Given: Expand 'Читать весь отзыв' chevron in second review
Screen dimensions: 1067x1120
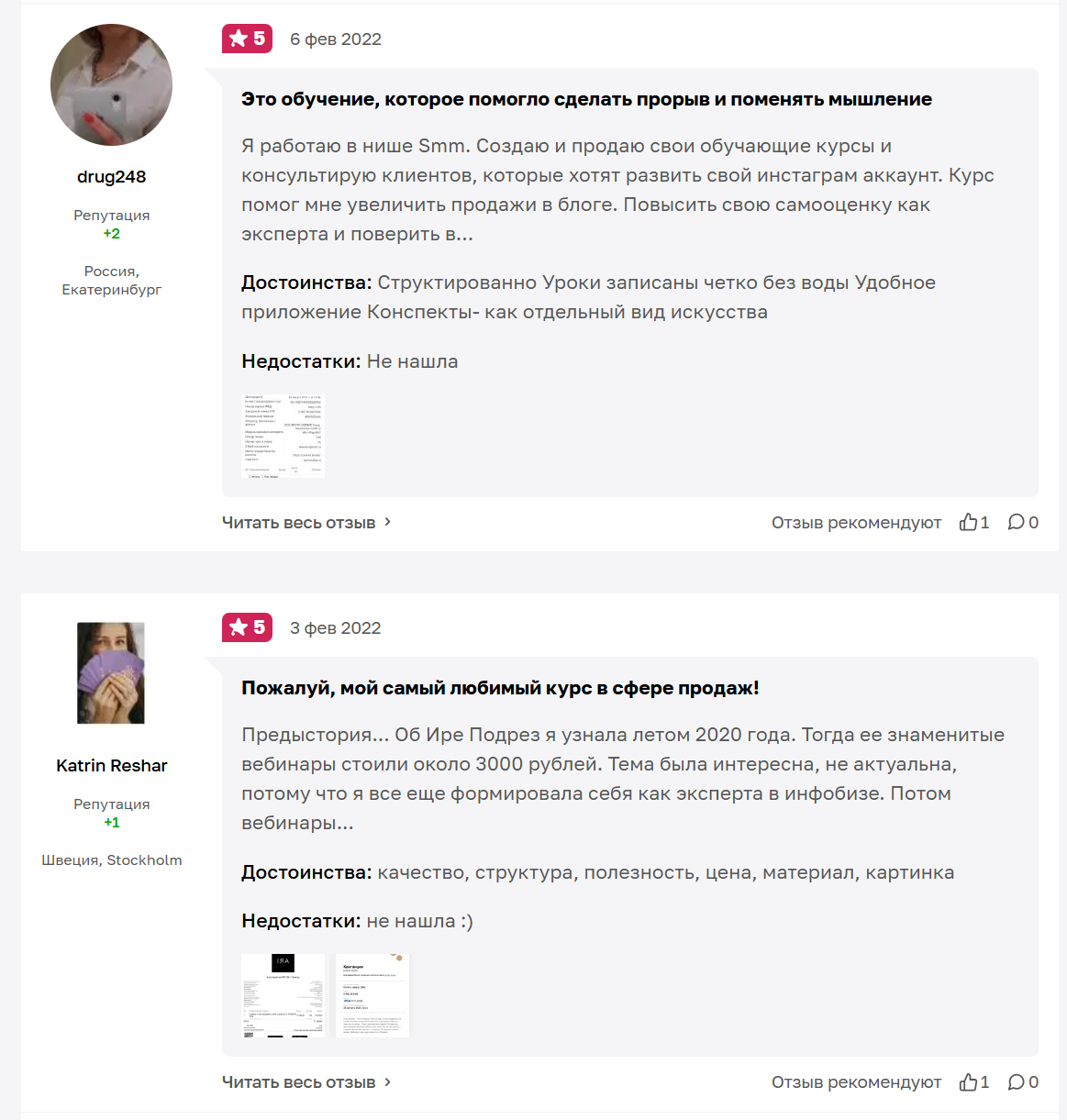Looking at the screenshot, I should pyautogui.click(x=388, y=1082).
